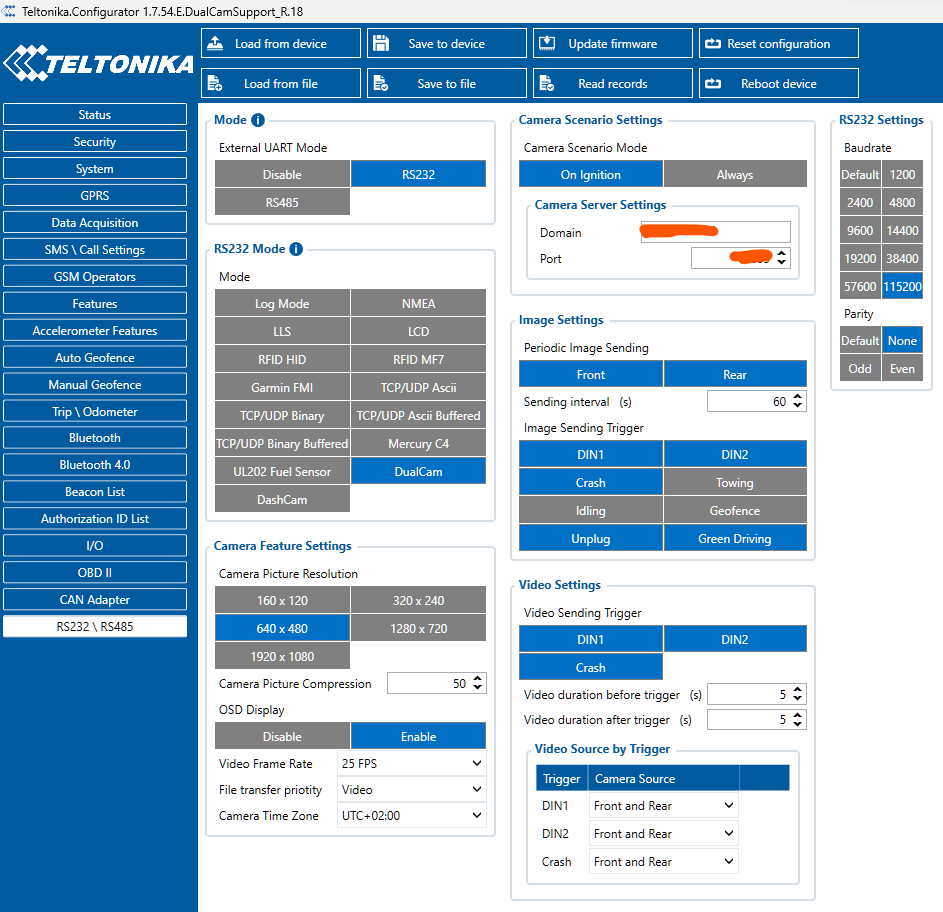Screen dimensions: 943x912
Task: Click the Reset configuration icon
Action: click(x=713, y=43)
